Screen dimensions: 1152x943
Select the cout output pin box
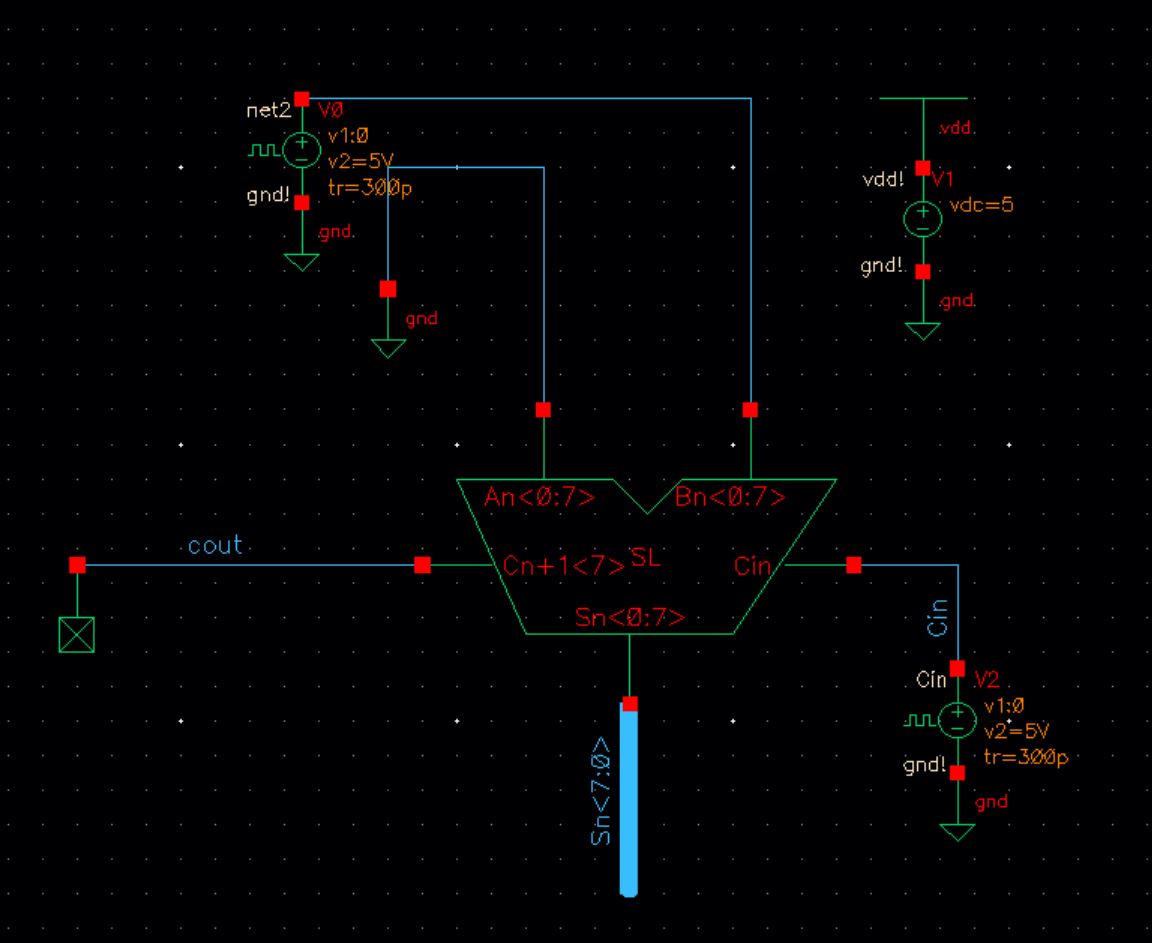[77, 635]
